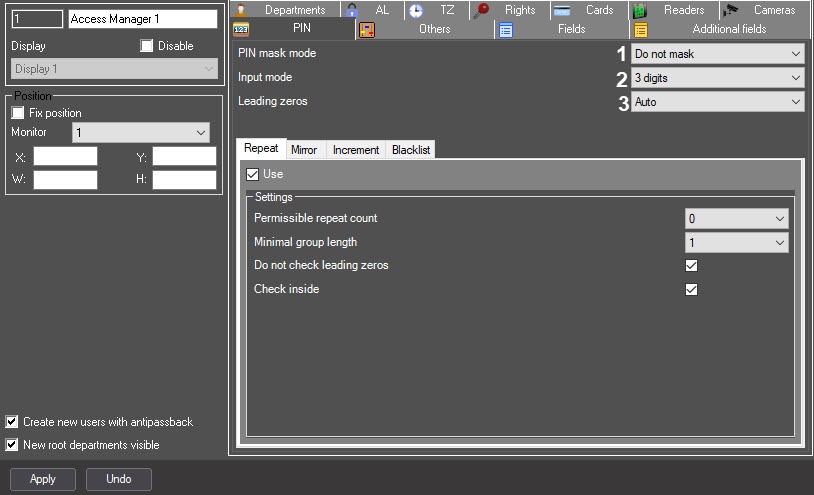Click the TZ clock icon
Image resolution: width=814 pixels, height=495 pixels.
coord(416,10)
